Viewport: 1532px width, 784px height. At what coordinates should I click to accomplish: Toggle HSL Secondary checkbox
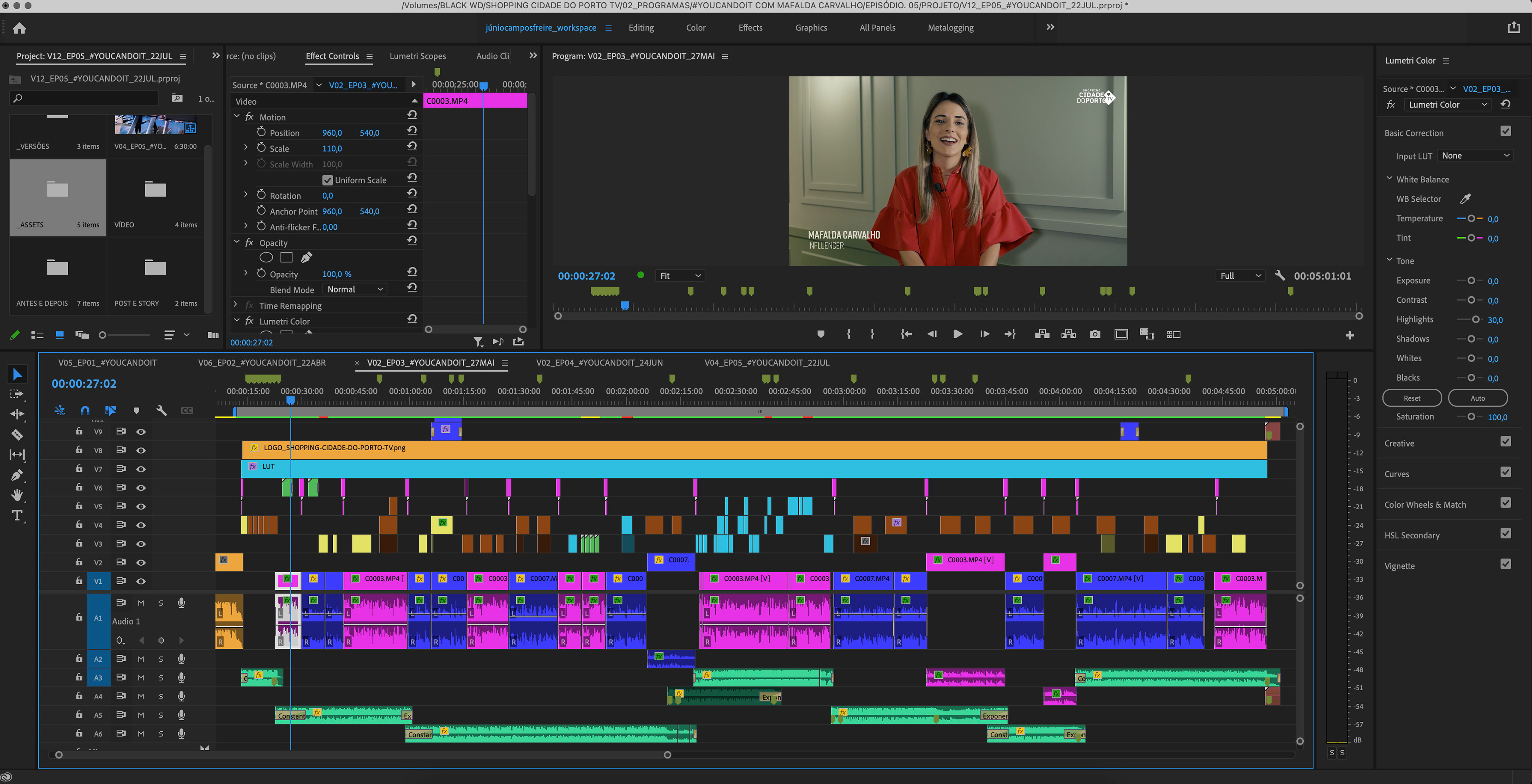click(x=1505, y=533)
